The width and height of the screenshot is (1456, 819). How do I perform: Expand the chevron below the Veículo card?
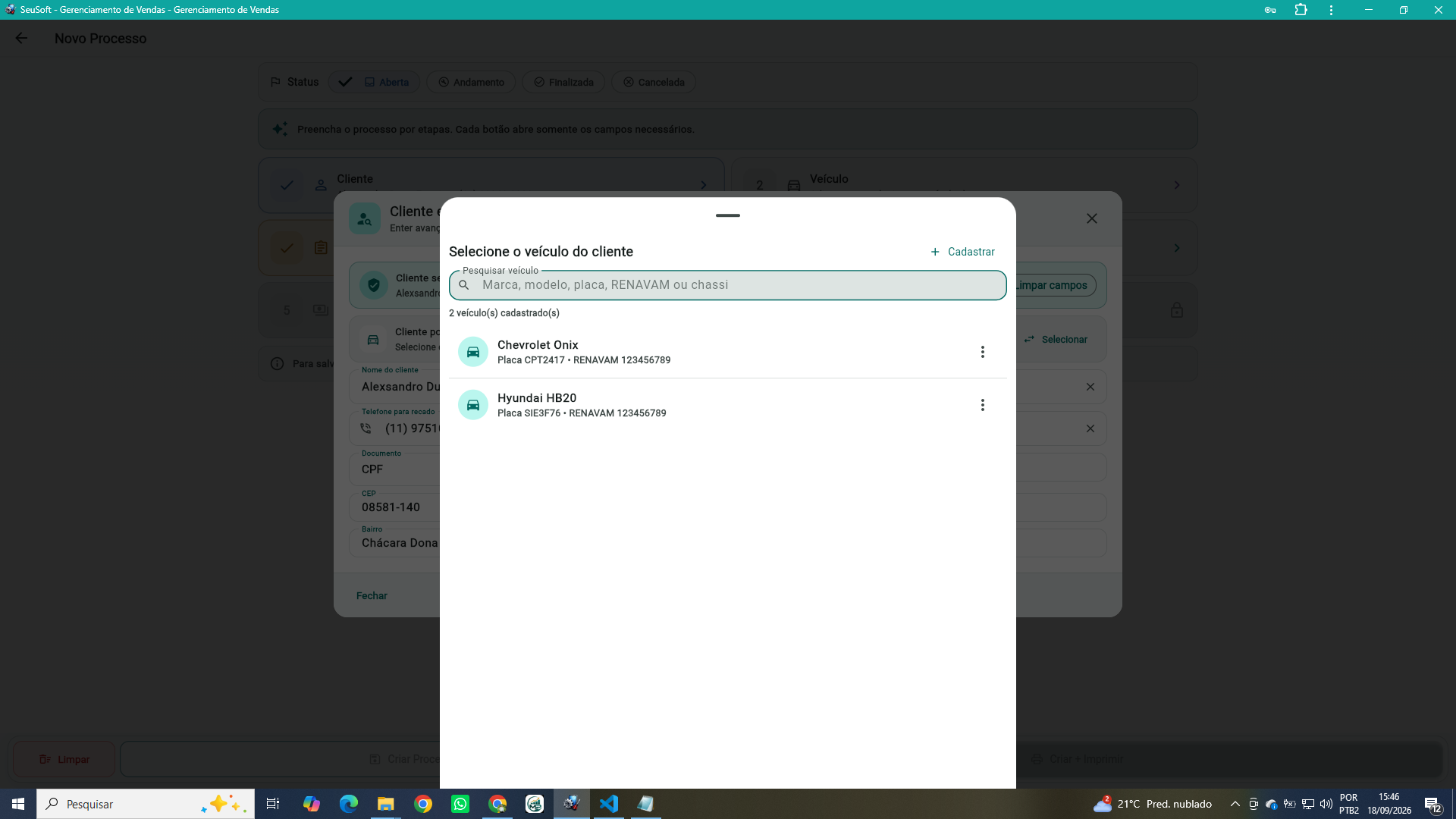[1177, 248]
